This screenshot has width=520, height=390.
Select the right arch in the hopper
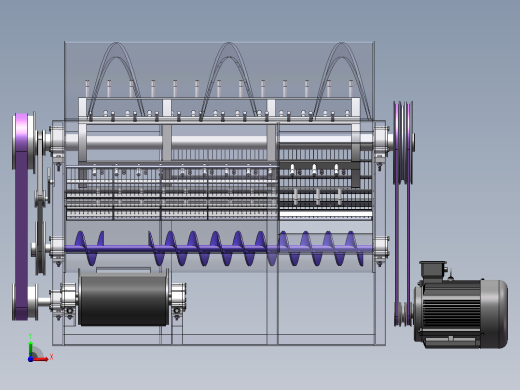342,80
